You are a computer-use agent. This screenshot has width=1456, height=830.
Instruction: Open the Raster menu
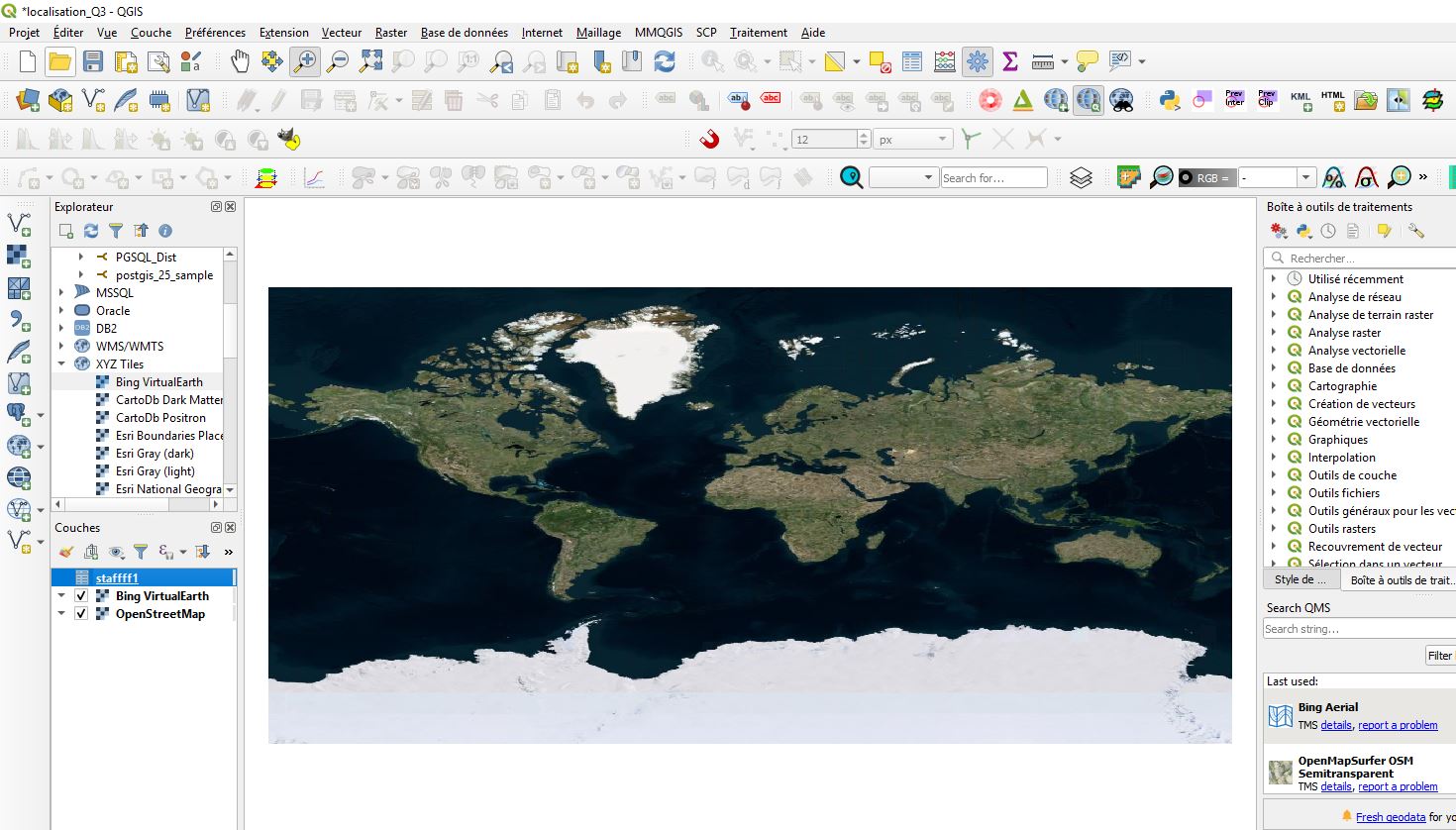tap(390, 33)
